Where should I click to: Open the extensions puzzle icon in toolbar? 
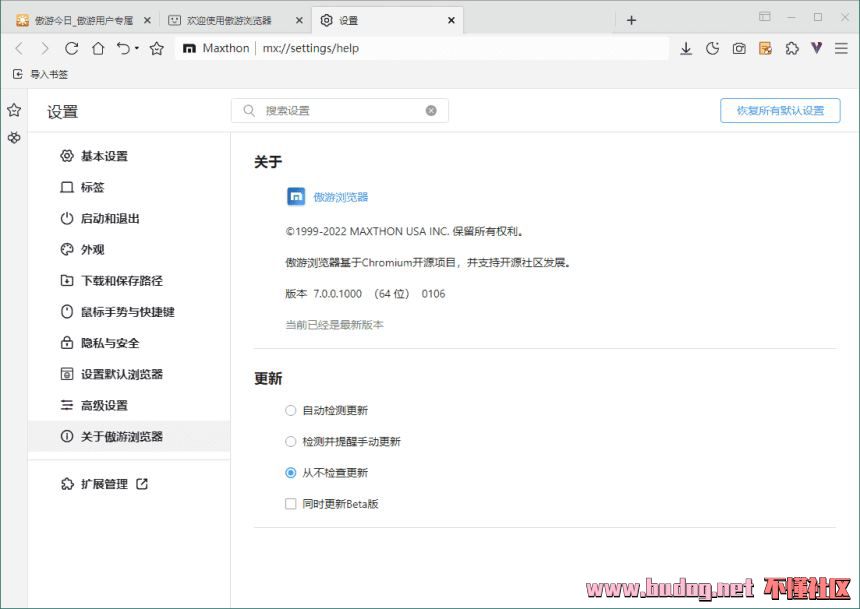[x=792, y=49]
